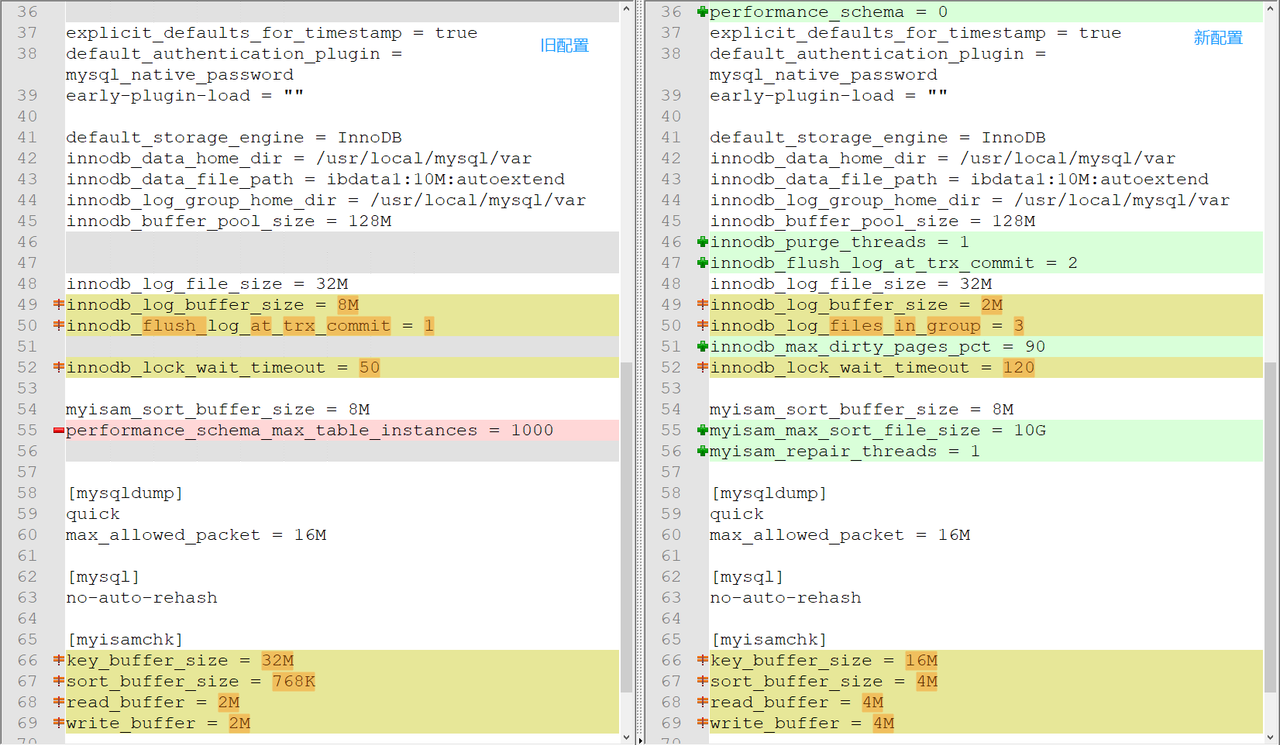Click the change marker beside key_buffer_size = 32M
The width and height of the screenshot is (1280, 745).
click(x=59, y=661)
